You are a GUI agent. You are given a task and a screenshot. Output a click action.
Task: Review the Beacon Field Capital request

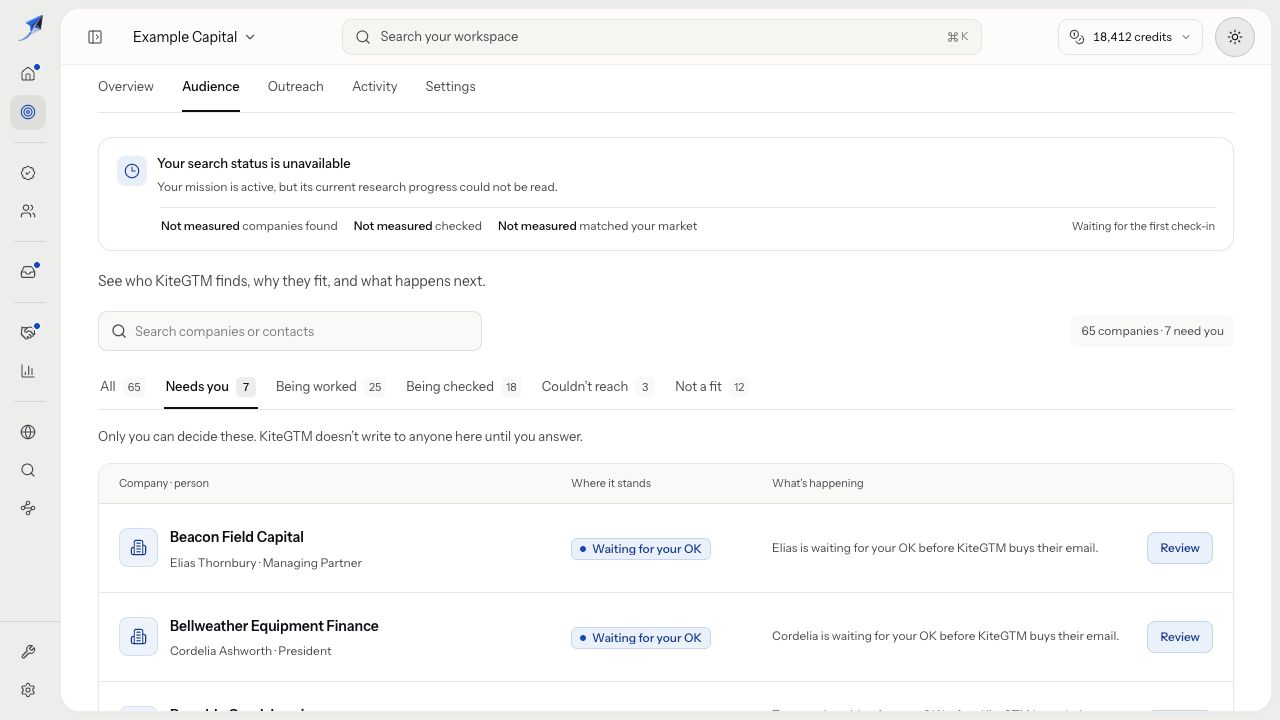pyautogui.click(x=1180, y=548)
